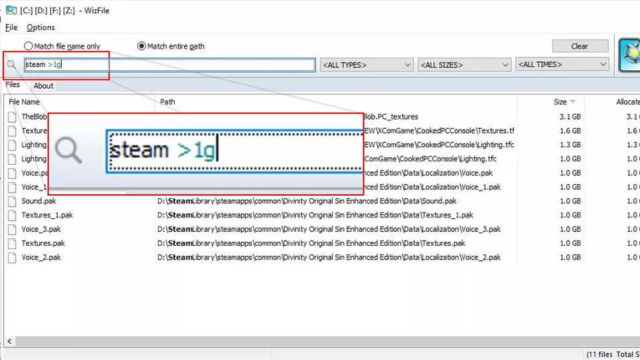This screenshot has height=360, width=640.
Task: Click the horizontal scrollbar left arrow
Action: pyautogui.click(x=9, y=341)
